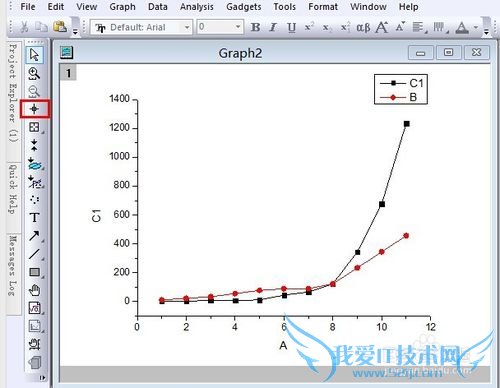Viewport: 500px width, 388px height.
Task: Open the Format menu
Action: (323, 6)
